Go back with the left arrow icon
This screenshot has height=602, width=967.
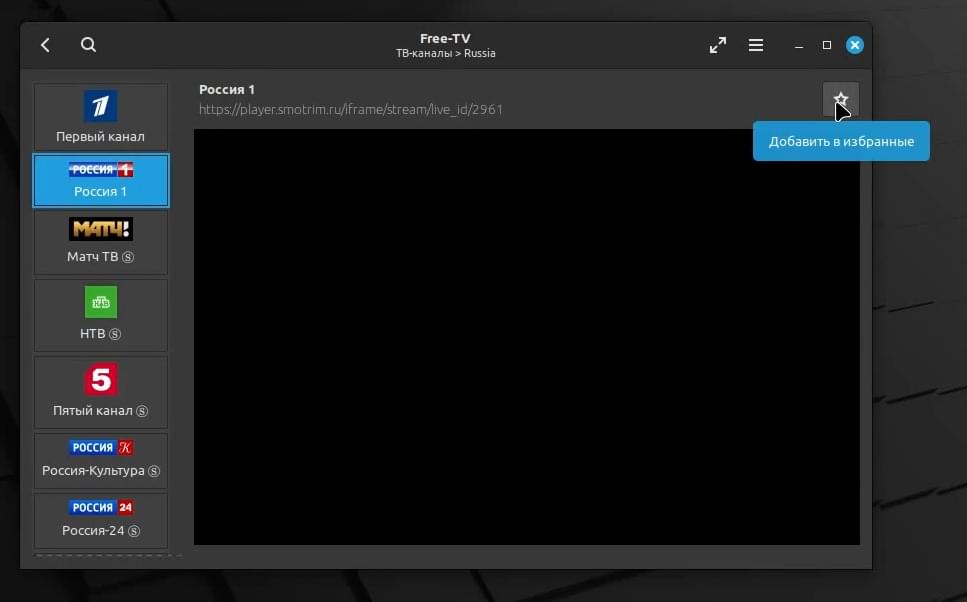click(46, 45)
